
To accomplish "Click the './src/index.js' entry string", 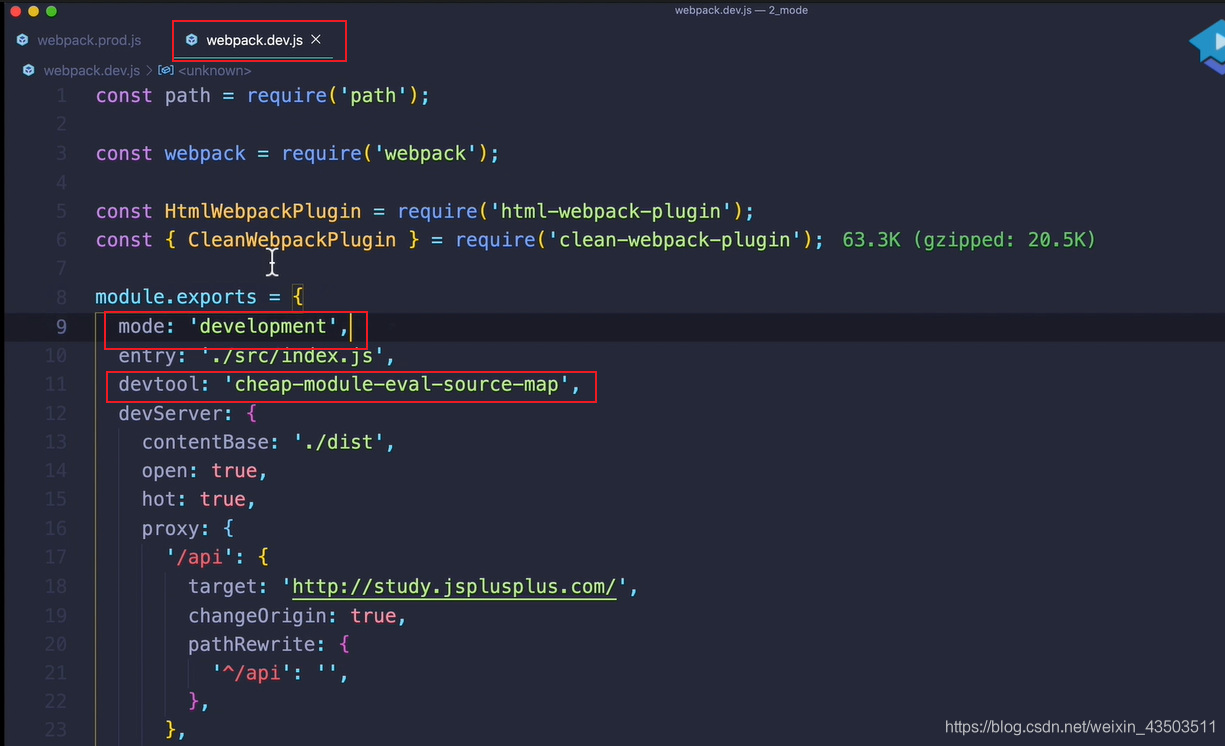I will (x=292, y=356).
